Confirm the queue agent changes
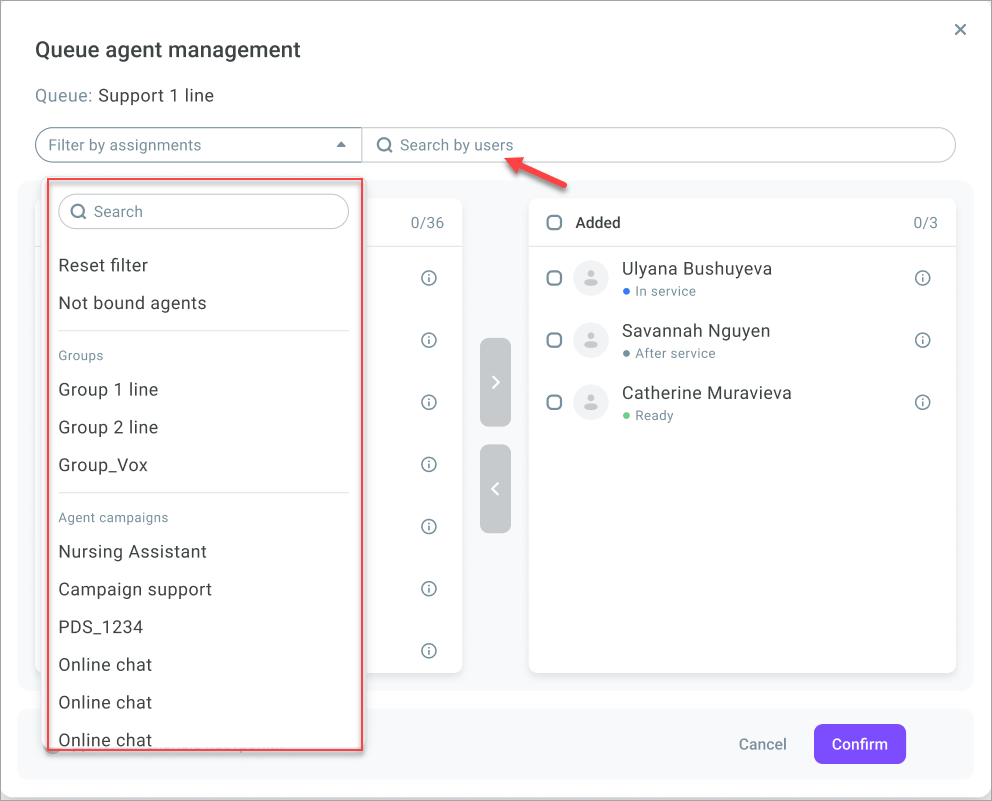Image resolution: width=992 pixels, height=801 pixels. 859,744
